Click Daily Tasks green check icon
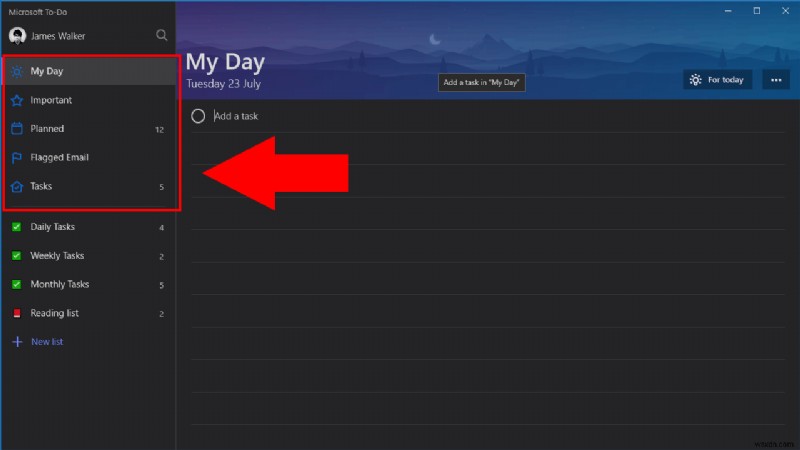This screenshot has height=450, width=800. (x=16, y=227)
